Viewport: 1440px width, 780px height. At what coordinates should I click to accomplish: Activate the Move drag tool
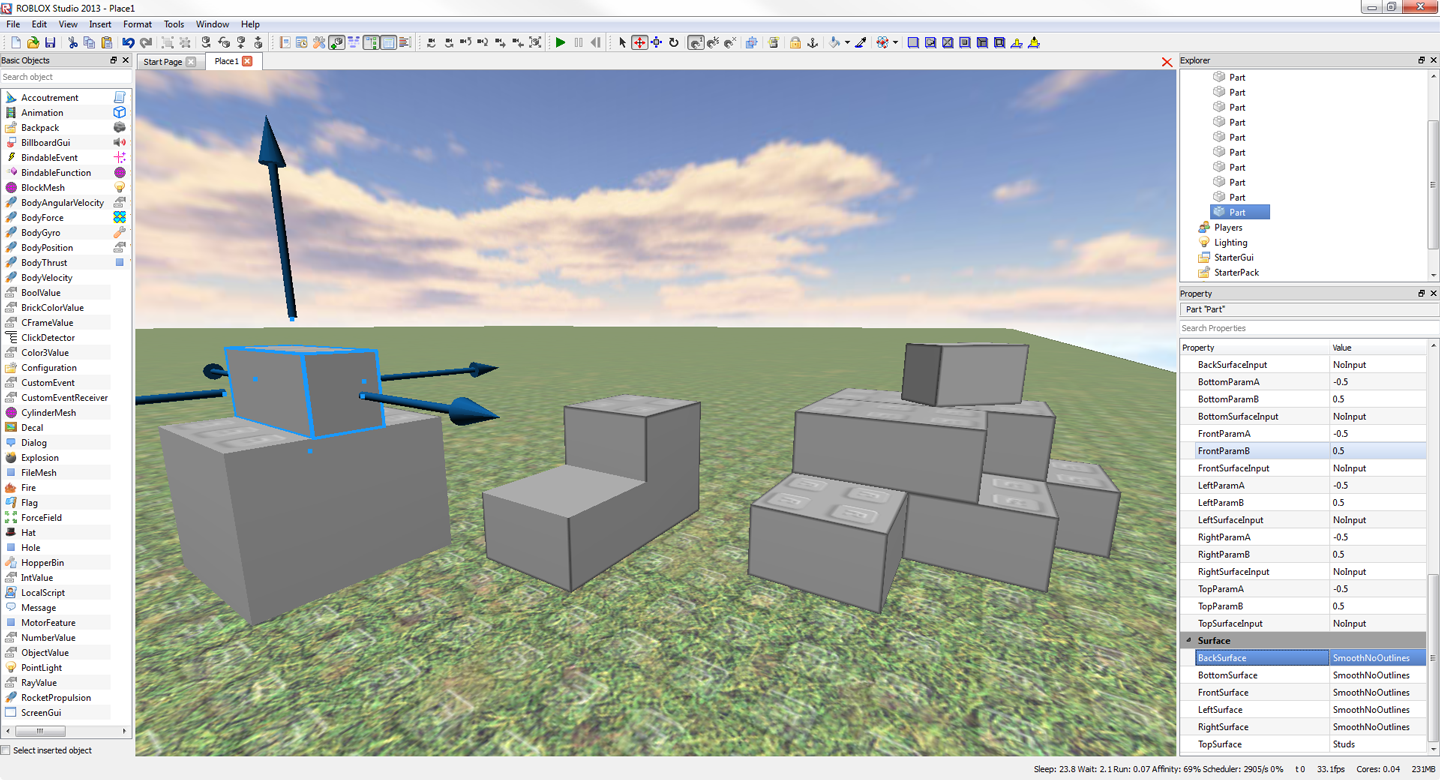pos(639,43)
